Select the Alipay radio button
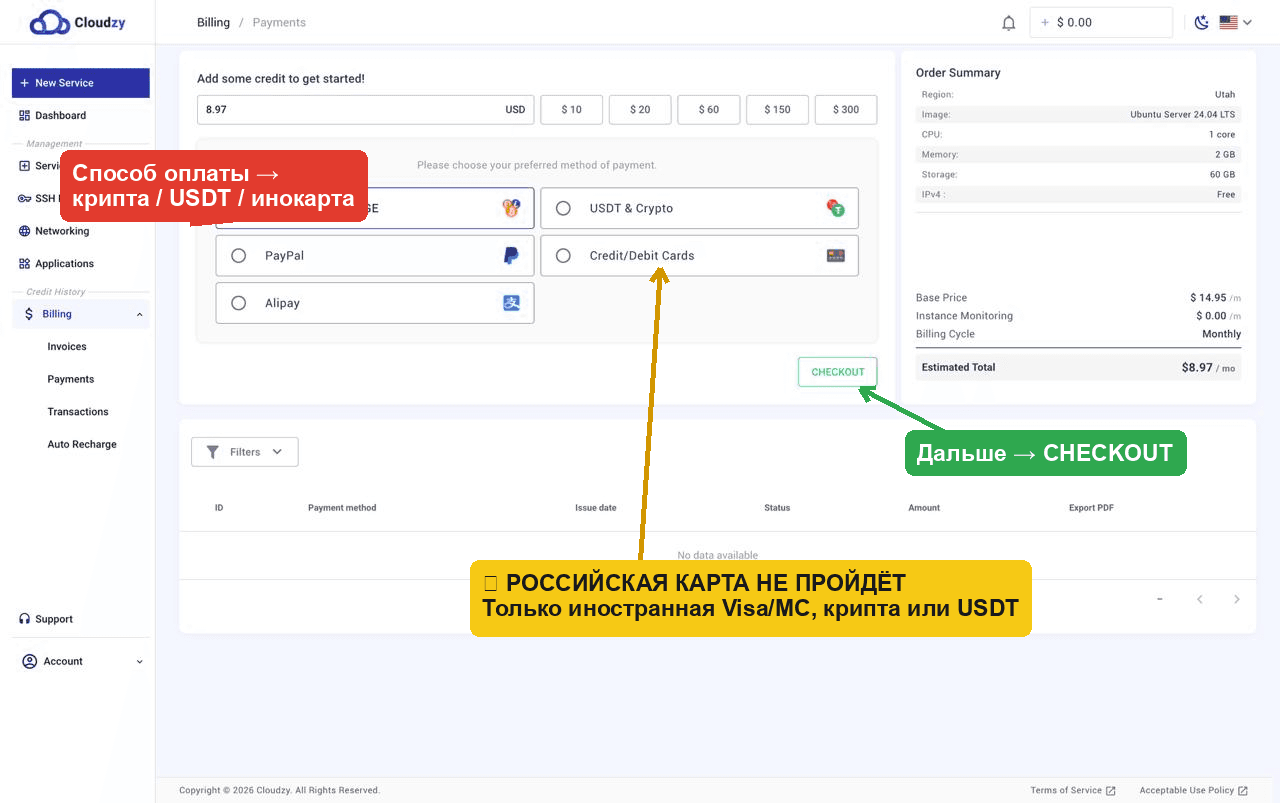This screenshot has height=803, width=1280. 238,303
